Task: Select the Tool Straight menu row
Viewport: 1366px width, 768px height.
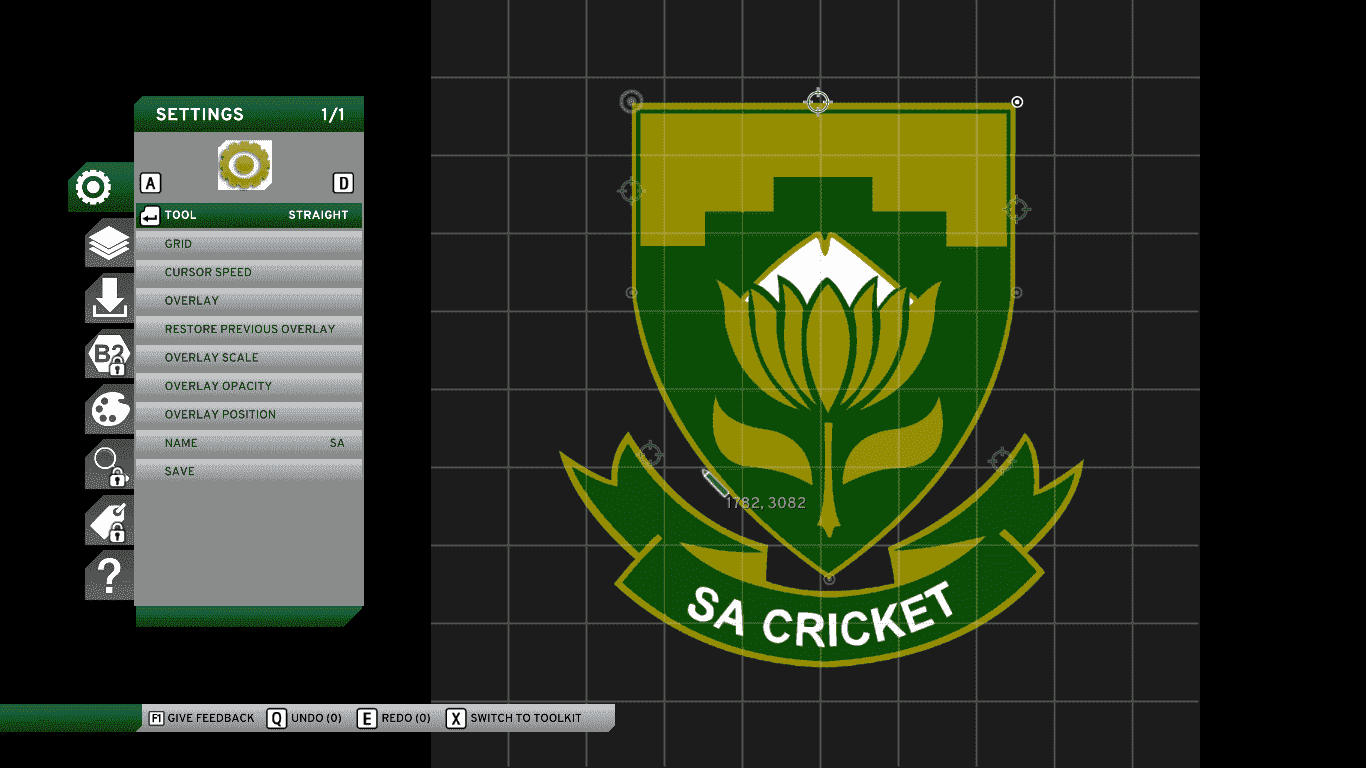Action: (249, 215)
